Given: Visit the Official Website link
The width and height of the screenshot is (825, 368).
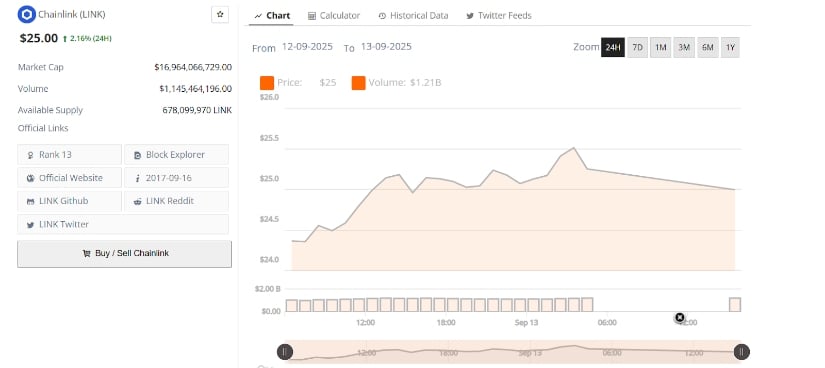Looking at the screenshot, I should coord(69,178).
